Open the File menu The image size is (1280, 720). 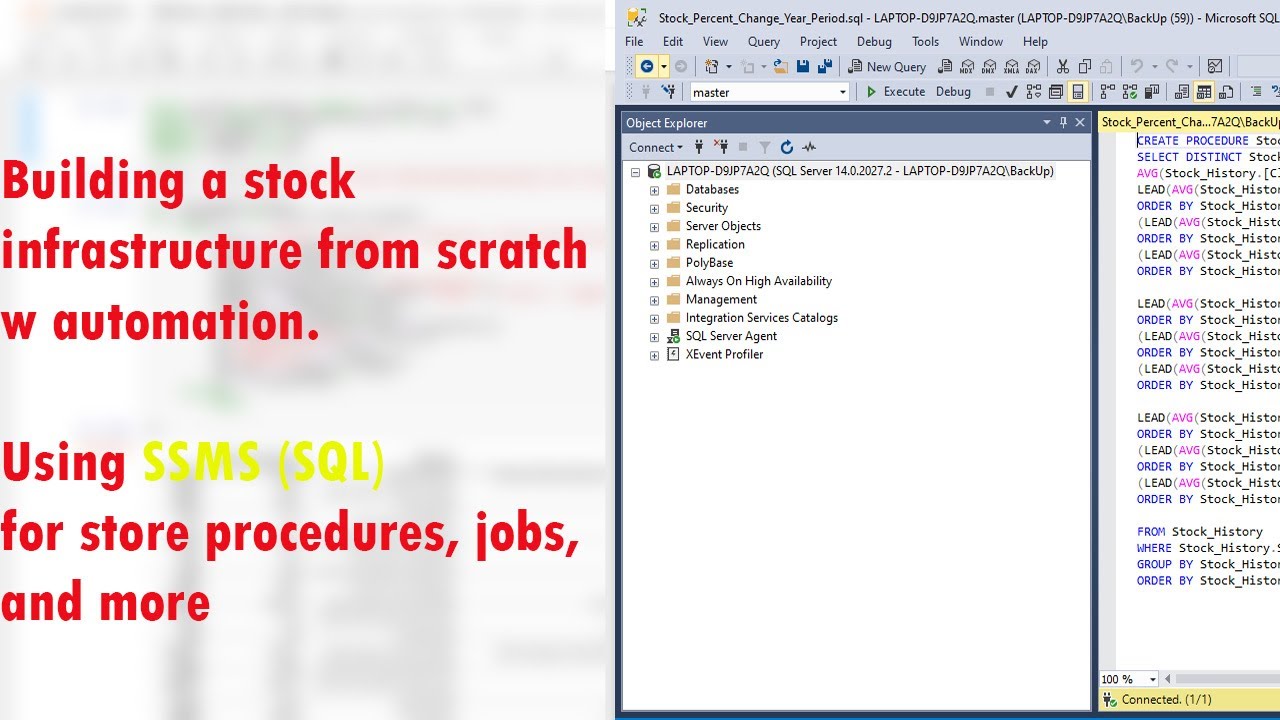pos(634,42)
